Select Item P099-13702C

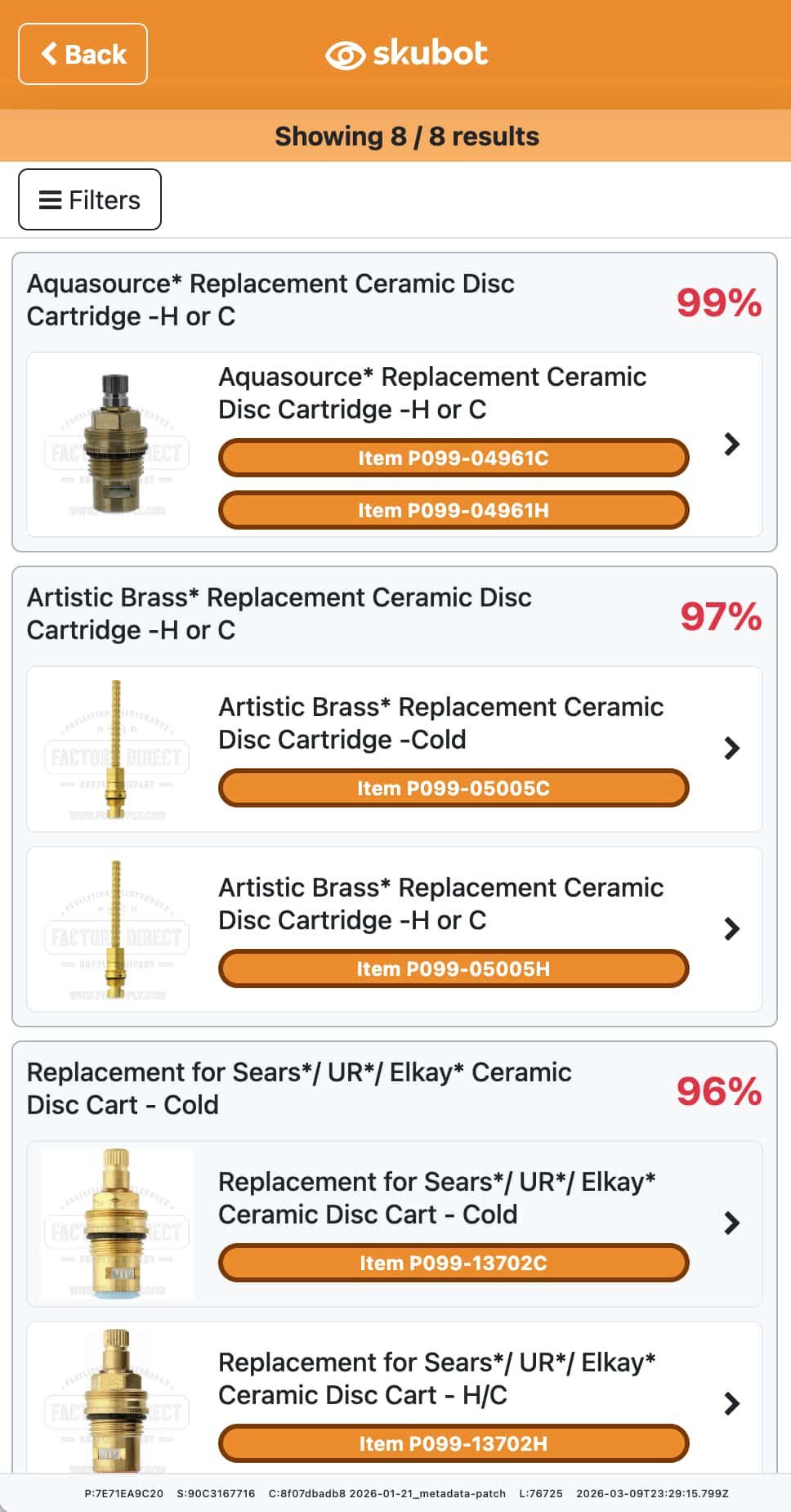454,1263
